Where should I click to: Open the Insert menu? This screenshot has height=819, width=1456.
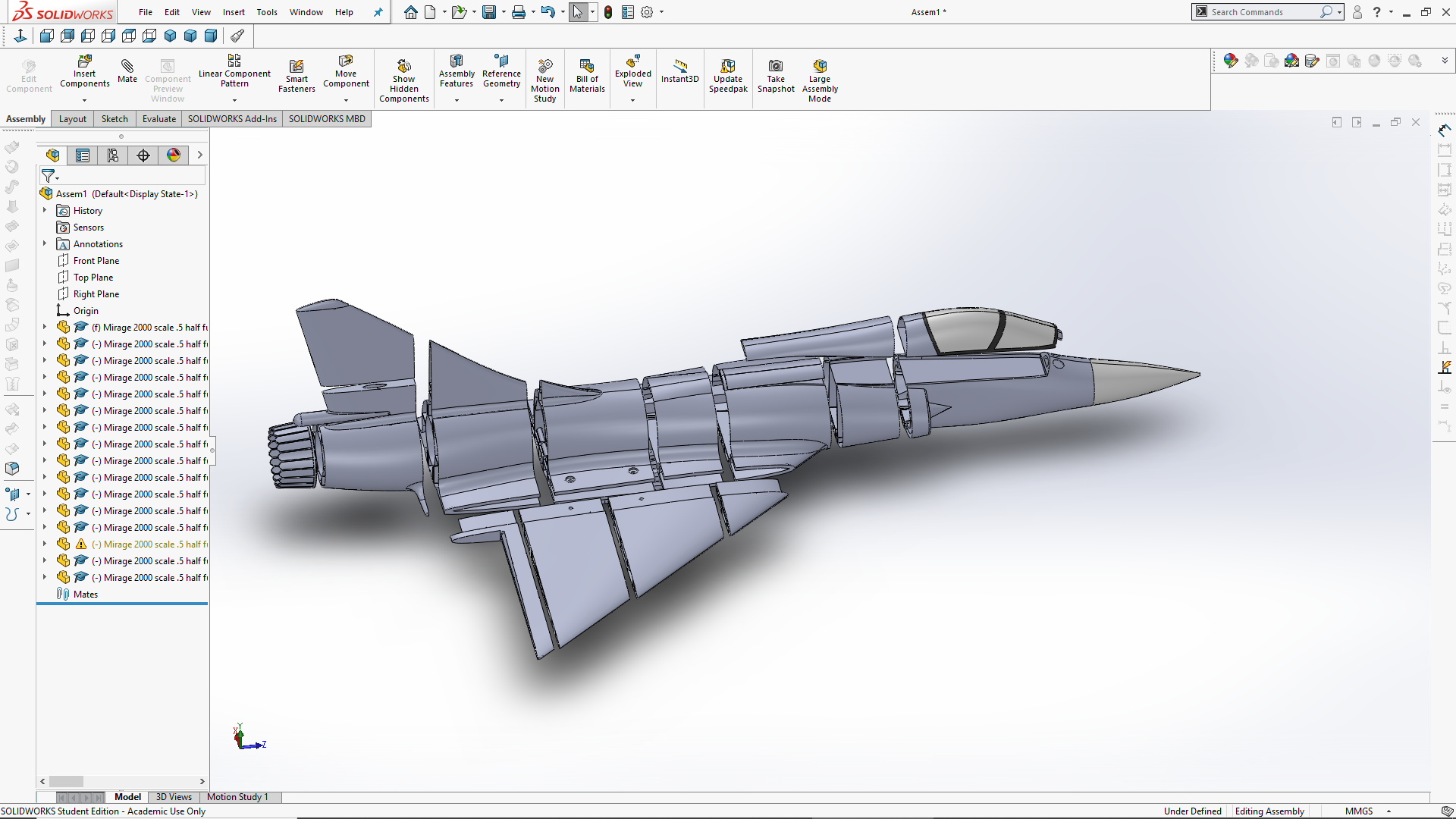pyautogui.click(x=234, y=12)
